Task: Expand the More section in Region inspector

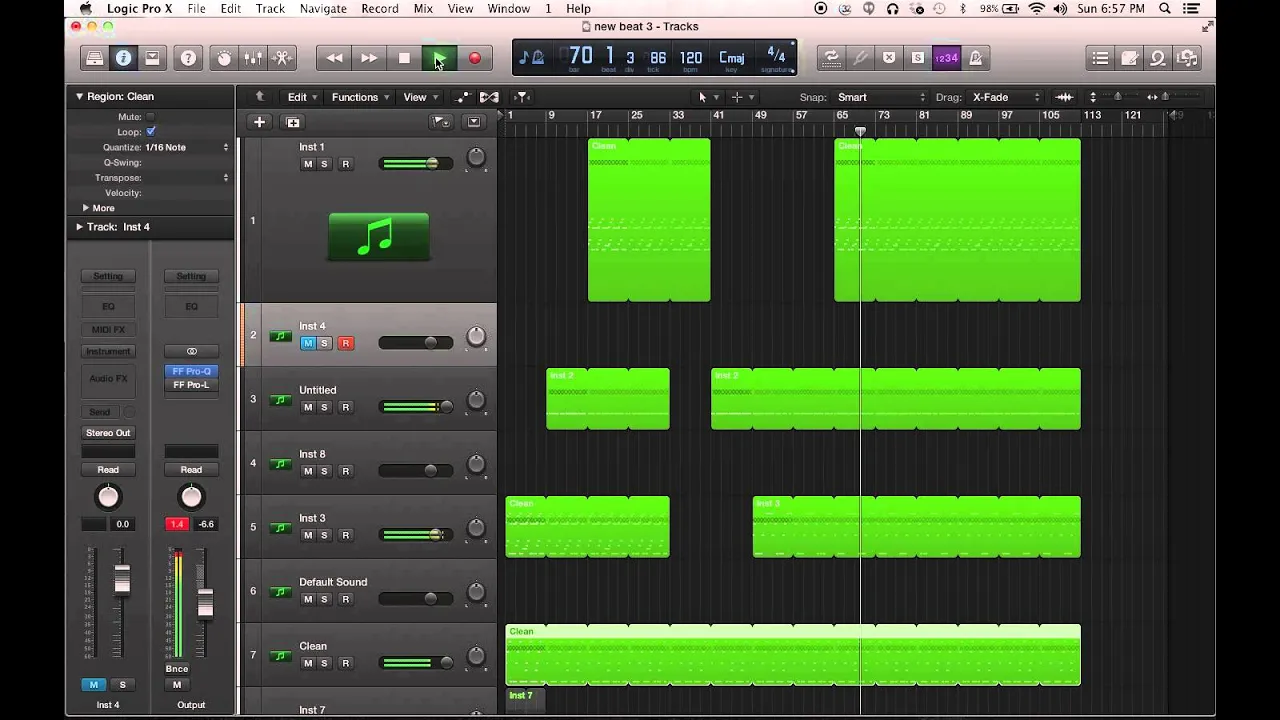Action: [x=86, y=208]
